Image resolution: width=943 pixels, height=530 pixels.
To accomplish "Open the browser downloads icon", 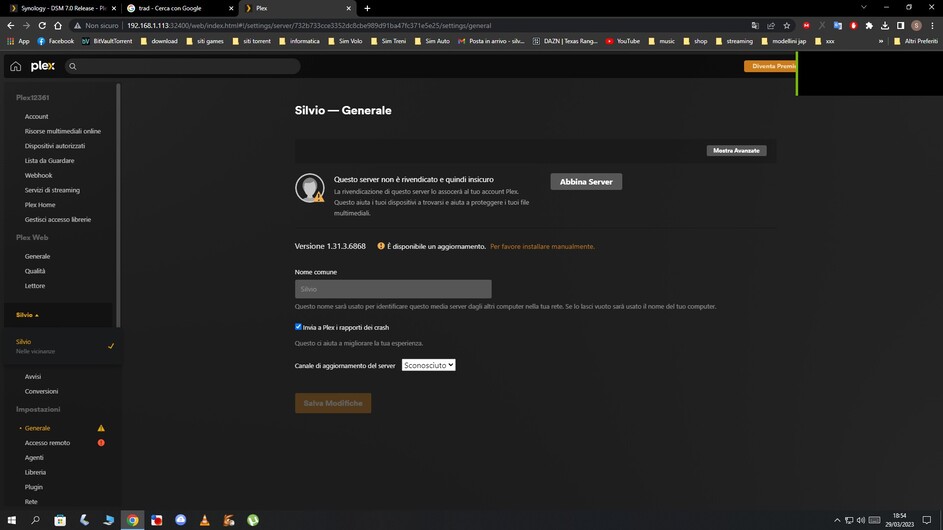I will tap(885, 25).
